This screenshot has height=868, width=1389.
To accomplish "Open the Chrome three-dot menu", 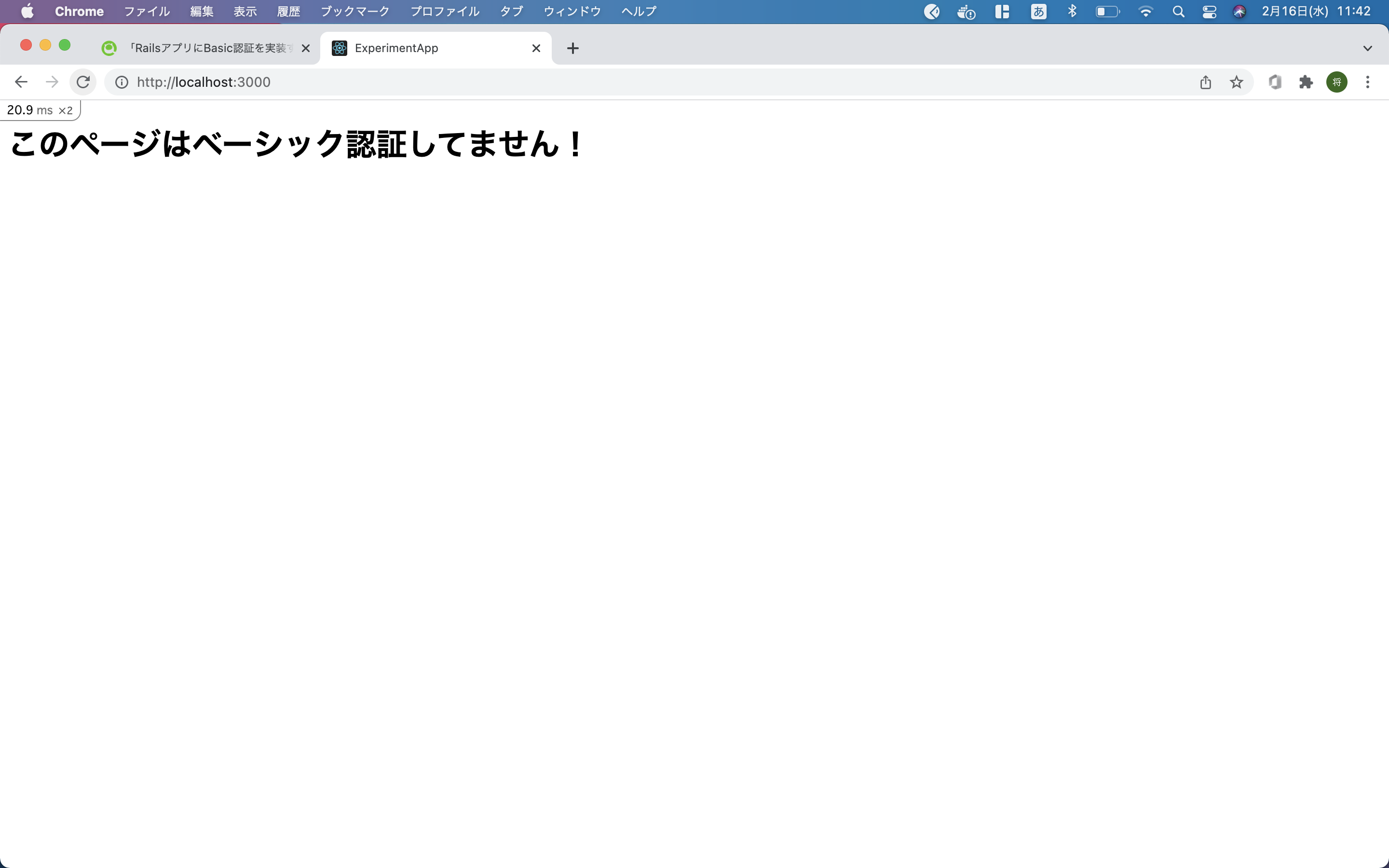I will (1368, 81).
